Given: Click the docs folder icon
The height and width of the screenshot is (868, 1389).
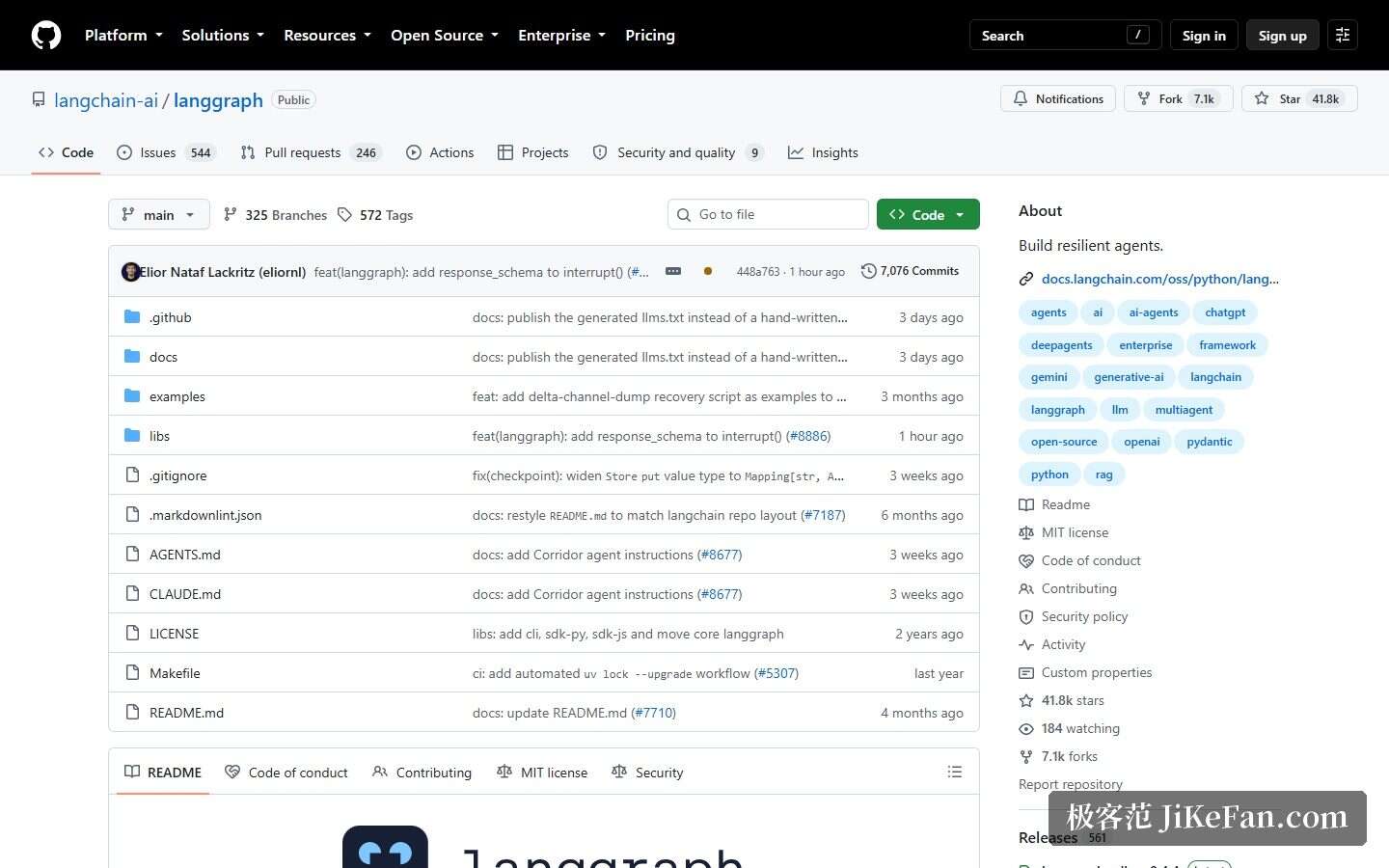Looking at the screenshot, I should (x=132, y=357).
